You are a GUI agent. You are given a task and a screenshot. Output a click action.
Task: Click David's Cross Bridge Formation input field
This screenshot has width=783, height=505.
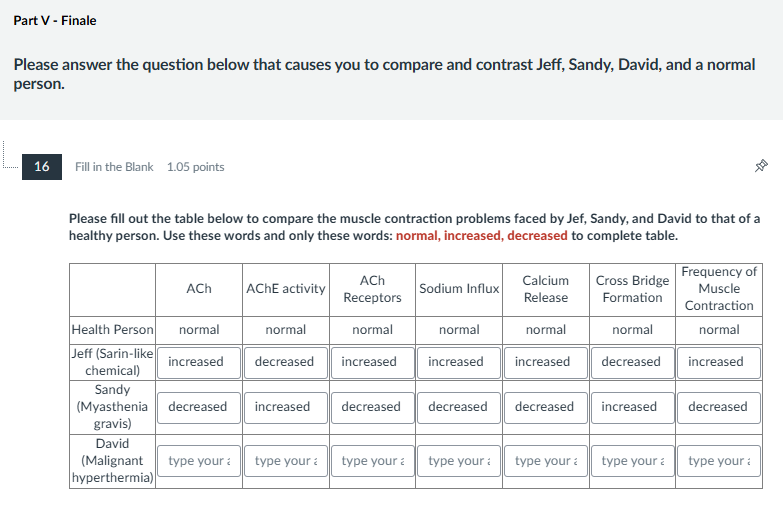coord(632,461)
